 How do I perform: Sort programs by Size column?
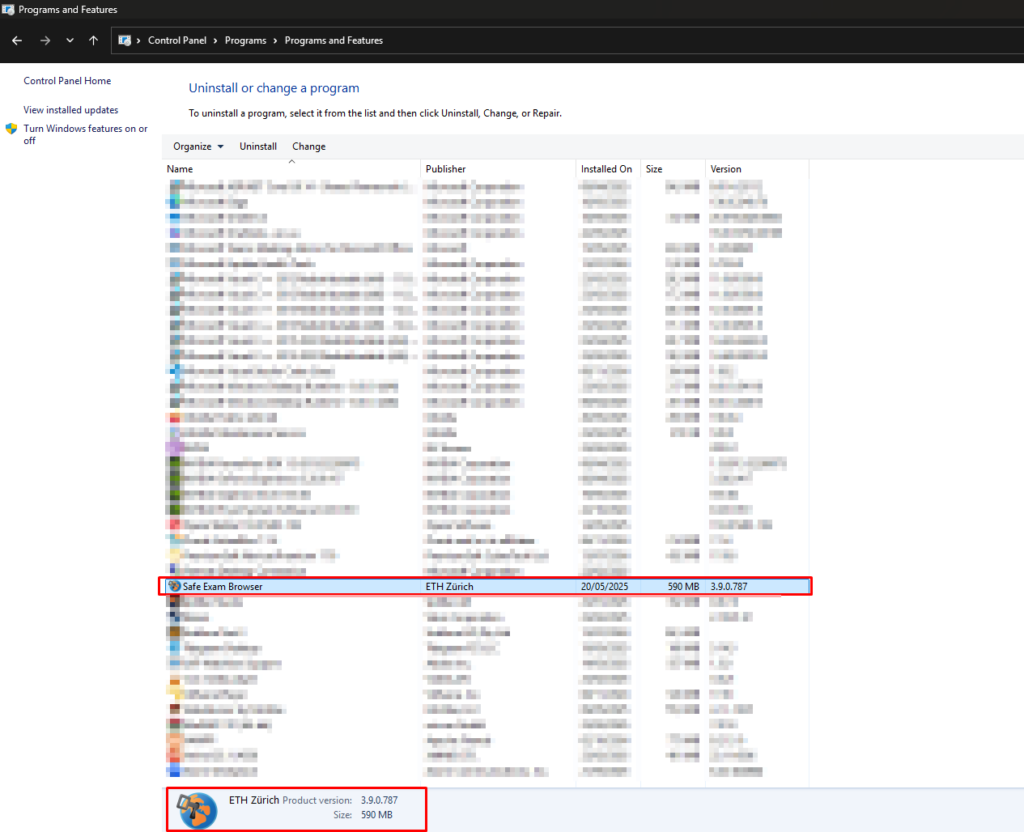tap(673, 169)
